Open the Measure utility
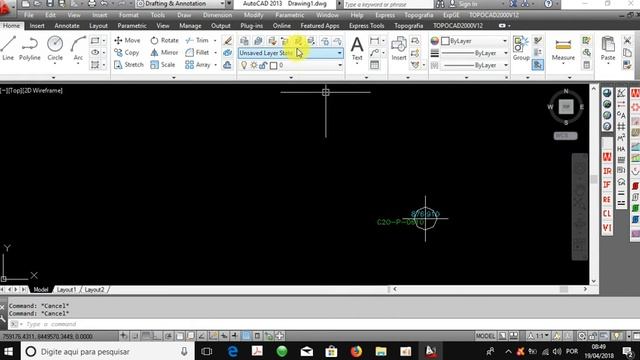 coord(563,48)
